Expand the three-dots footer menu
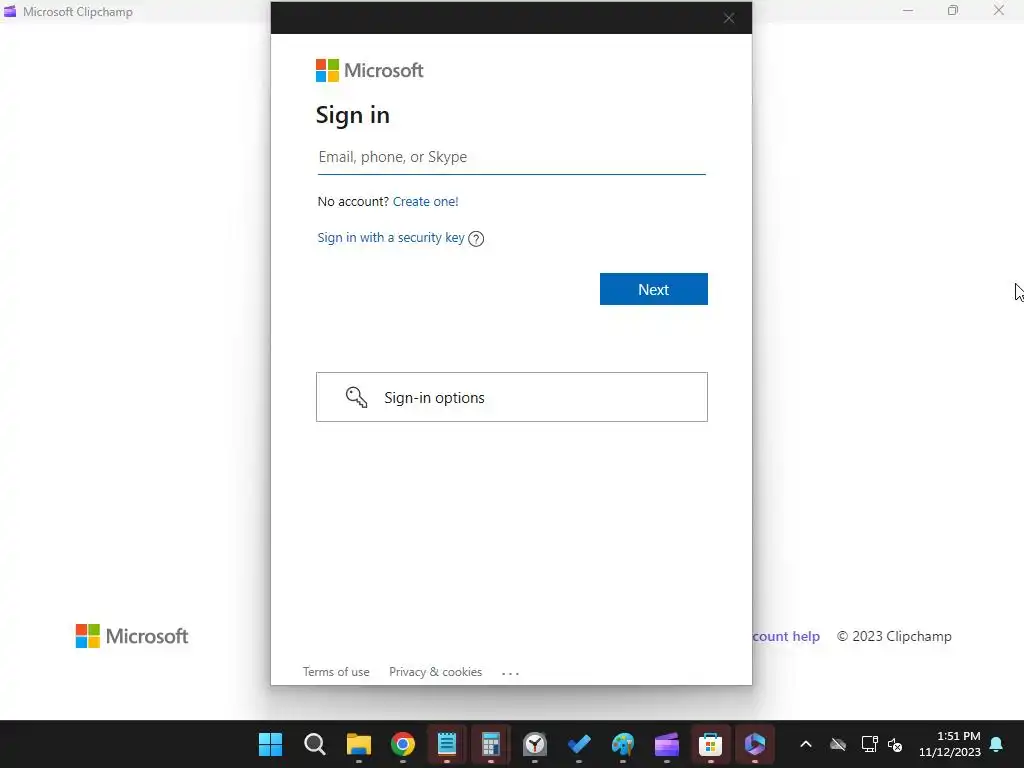 coord(511,673)
